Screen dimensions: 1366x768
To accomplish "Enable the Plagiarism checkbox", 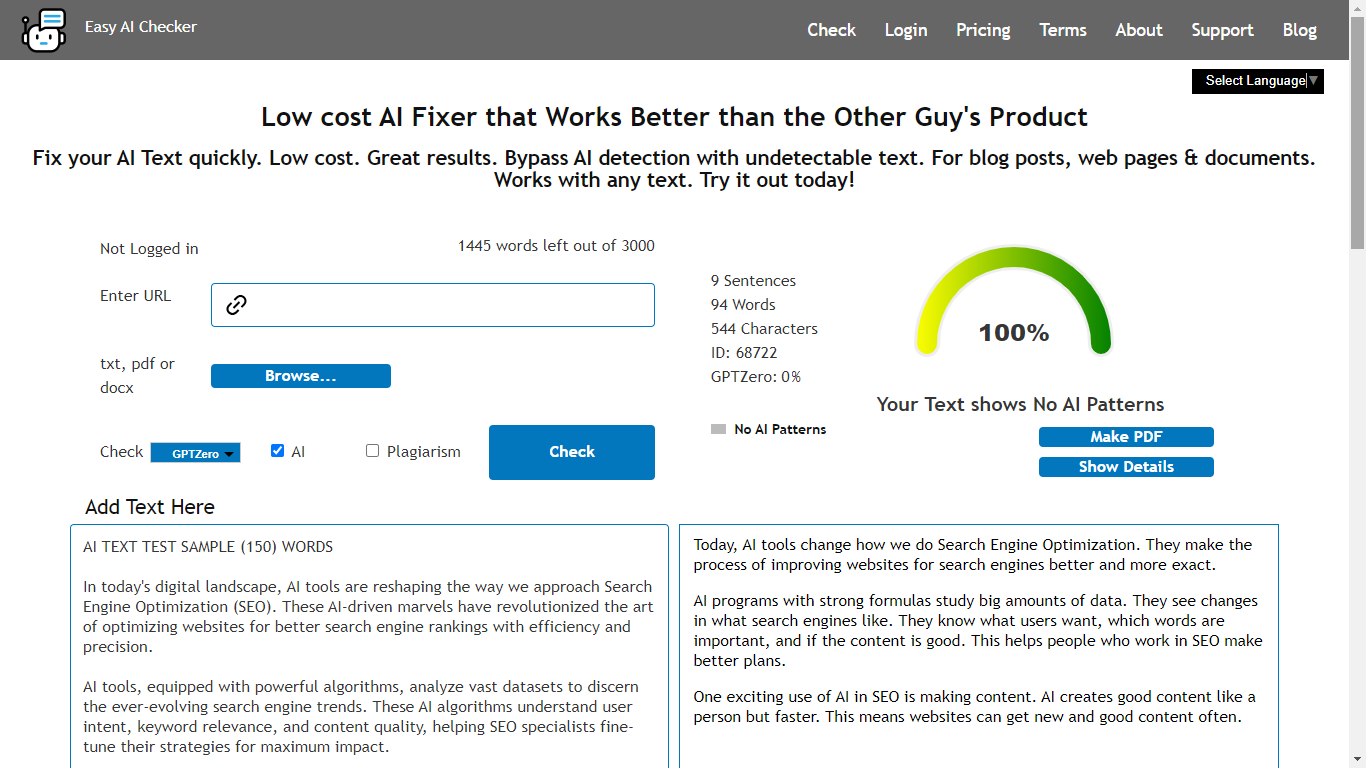I will (x=372, y=451).
